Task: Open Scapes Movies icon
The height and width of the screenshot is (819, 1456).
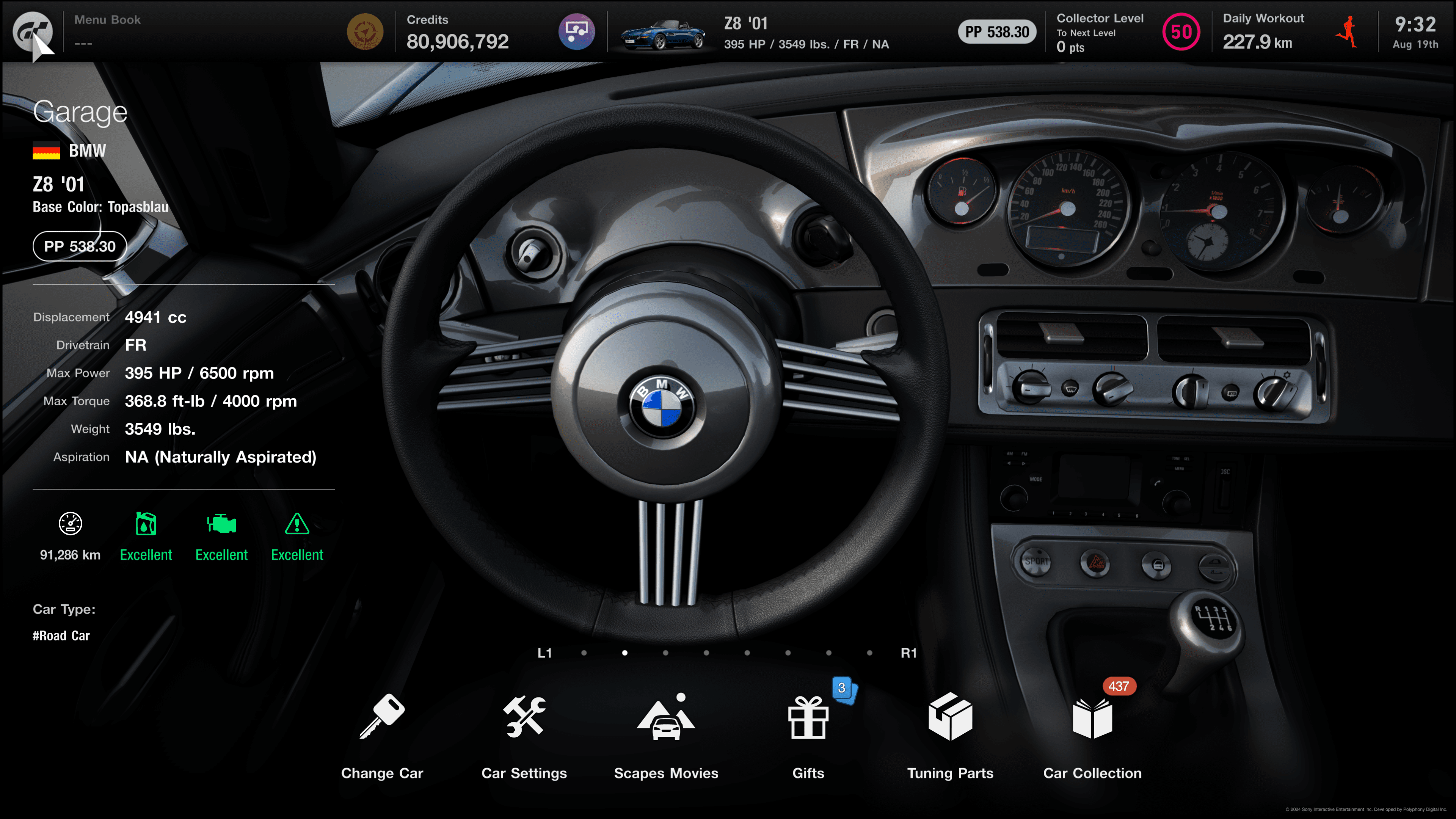Action: [666, 717]
